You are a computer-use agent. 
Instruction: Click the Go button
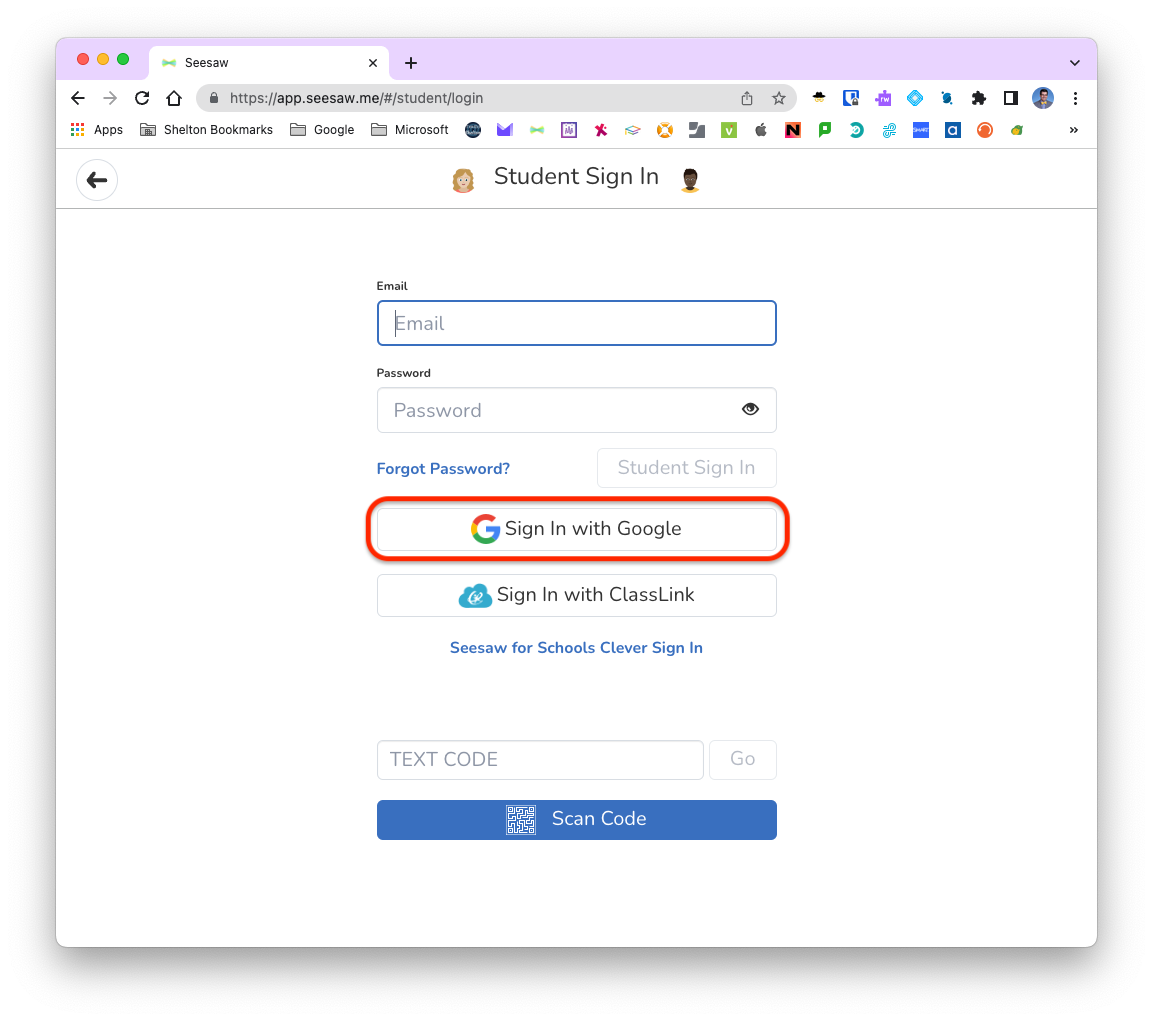click(743, 759)
